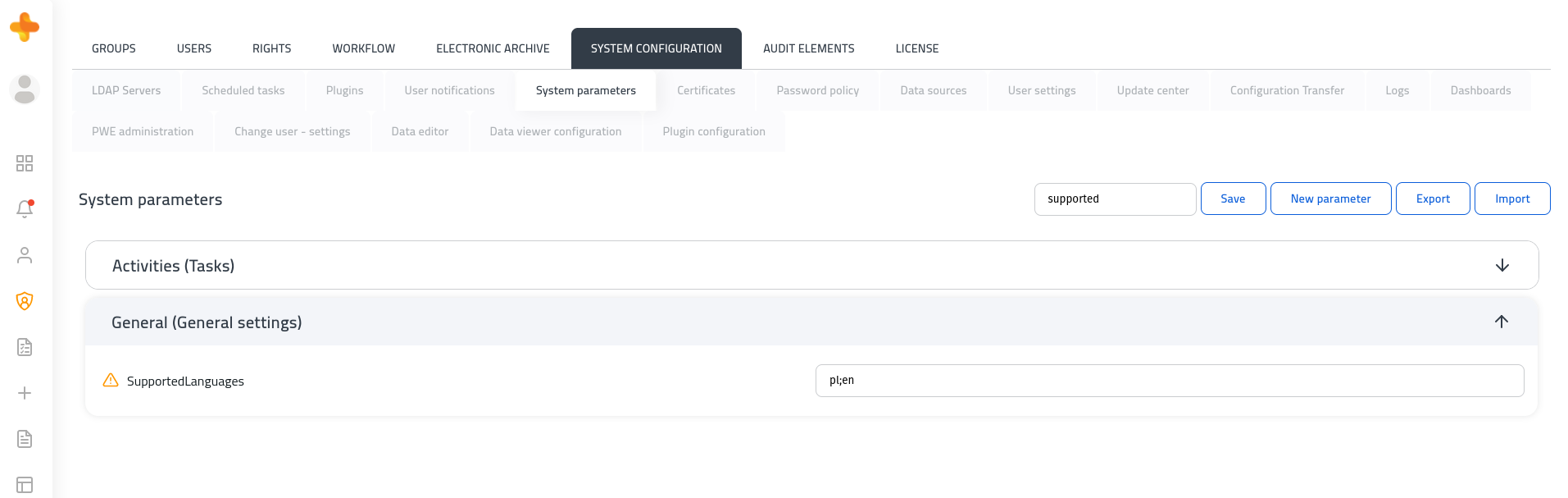This screenshot has width=1568, height=498.
Task: Open Data viewer configuration subtab
Action: tap(556, 131)
